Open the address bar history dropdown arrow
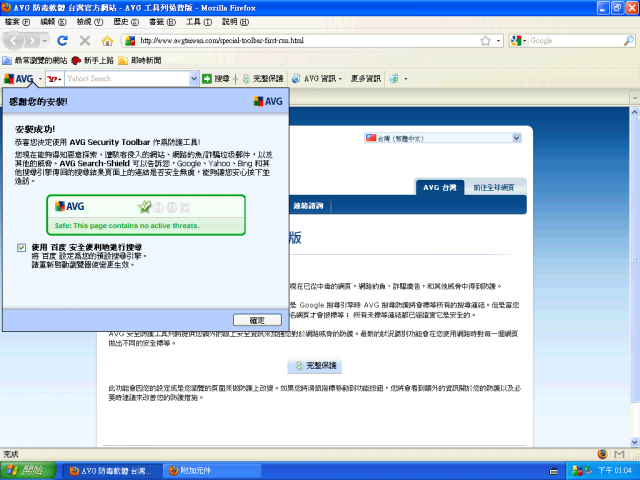Image resolution: width=640 pixels, height=480 pixels. pyautogui.click(x=498, y=40)
